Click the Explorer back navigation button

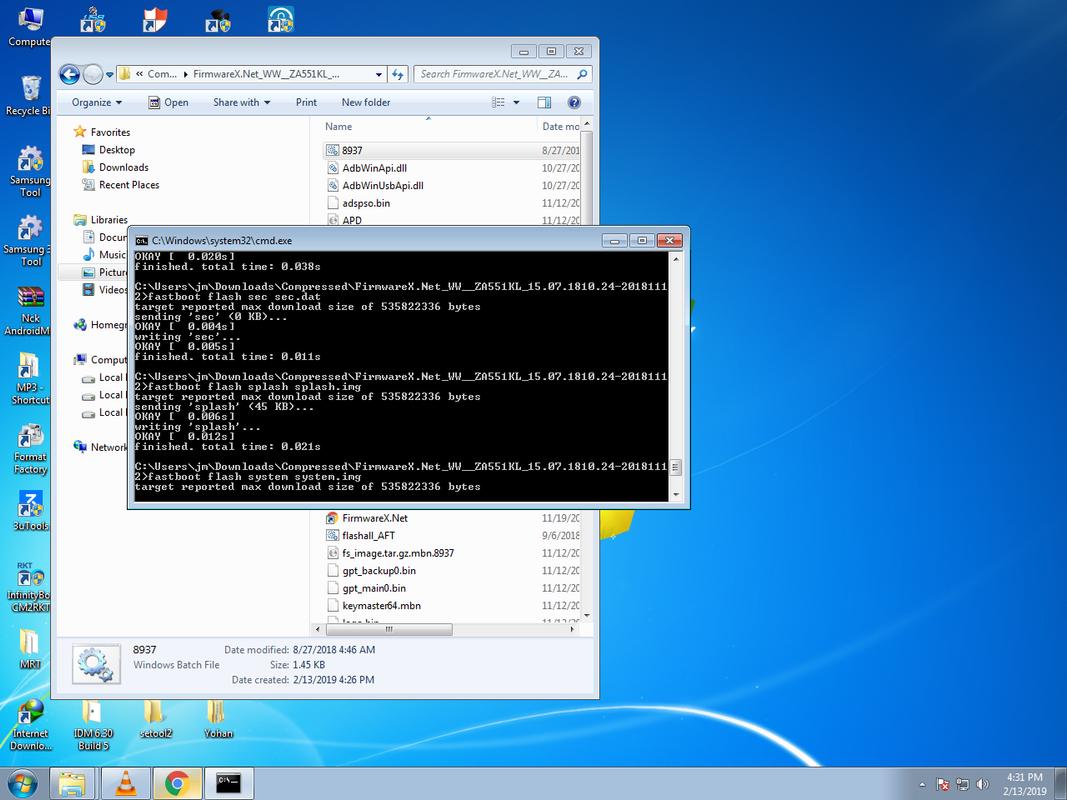pos(69,74)
